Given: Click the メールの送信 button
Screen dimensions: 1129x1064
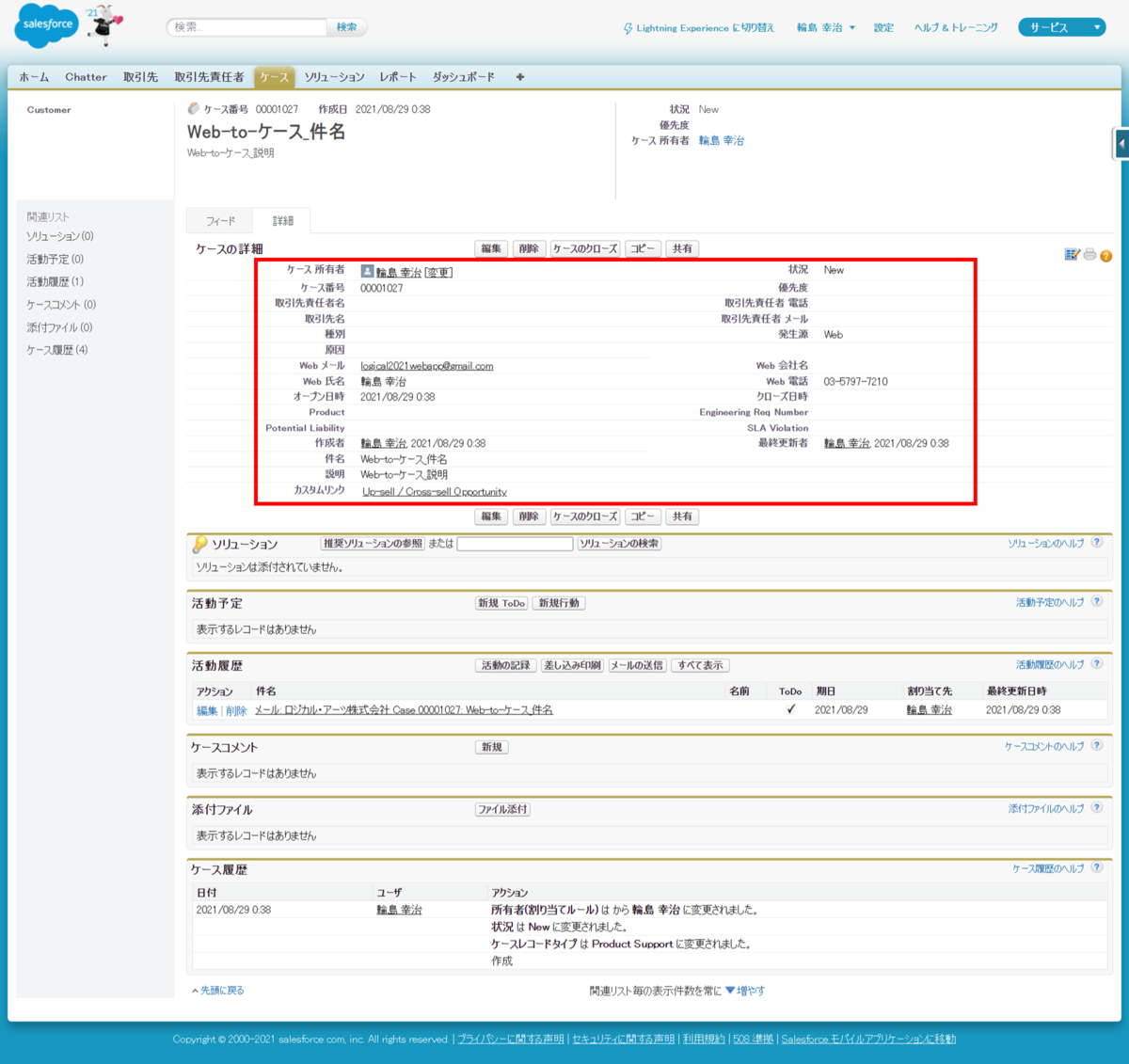Looking at the screenshot, I should (x=637, y=665).
